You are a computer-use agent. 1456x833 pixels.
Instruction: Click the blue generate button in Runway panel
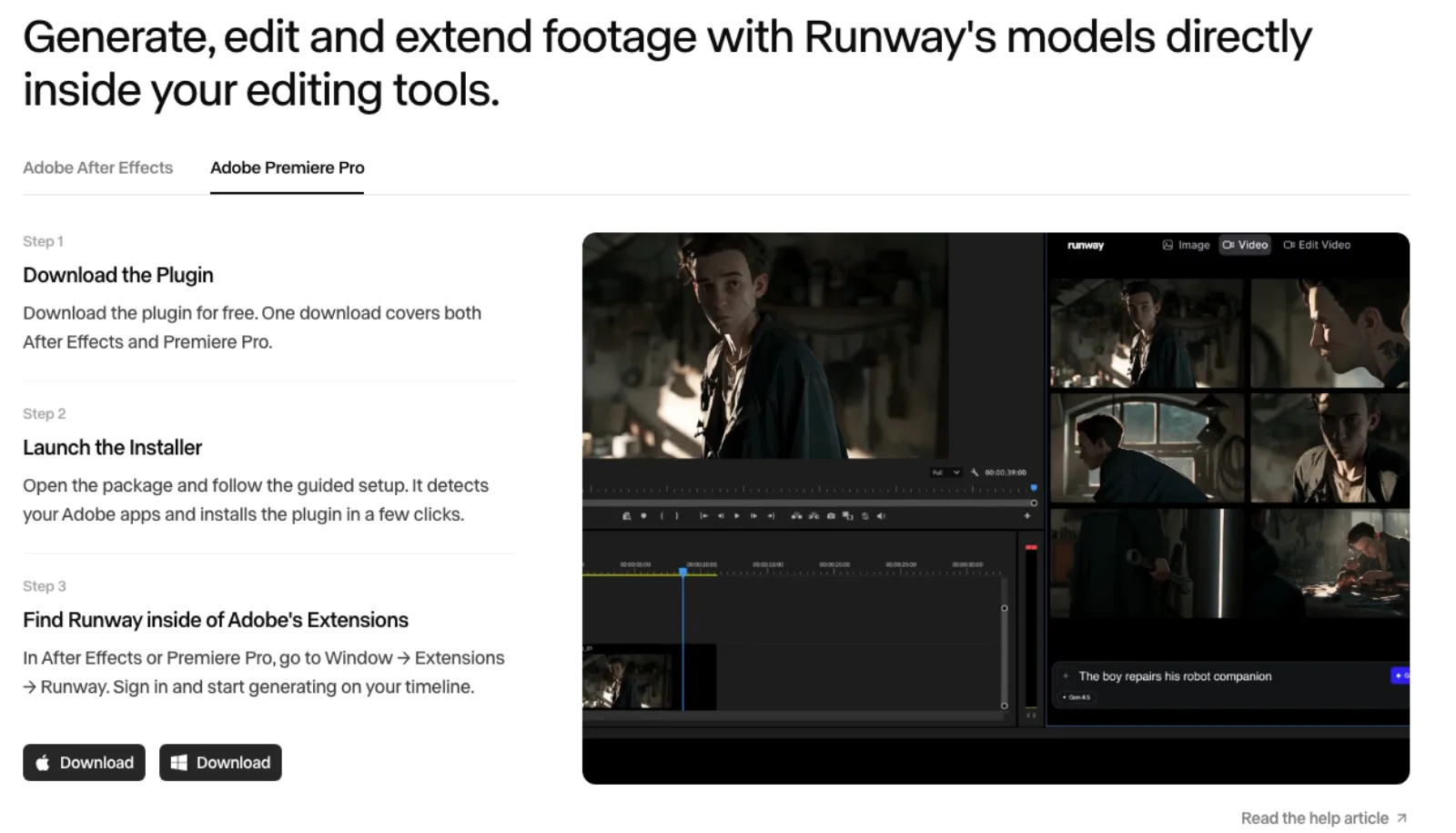[1400, 676]
